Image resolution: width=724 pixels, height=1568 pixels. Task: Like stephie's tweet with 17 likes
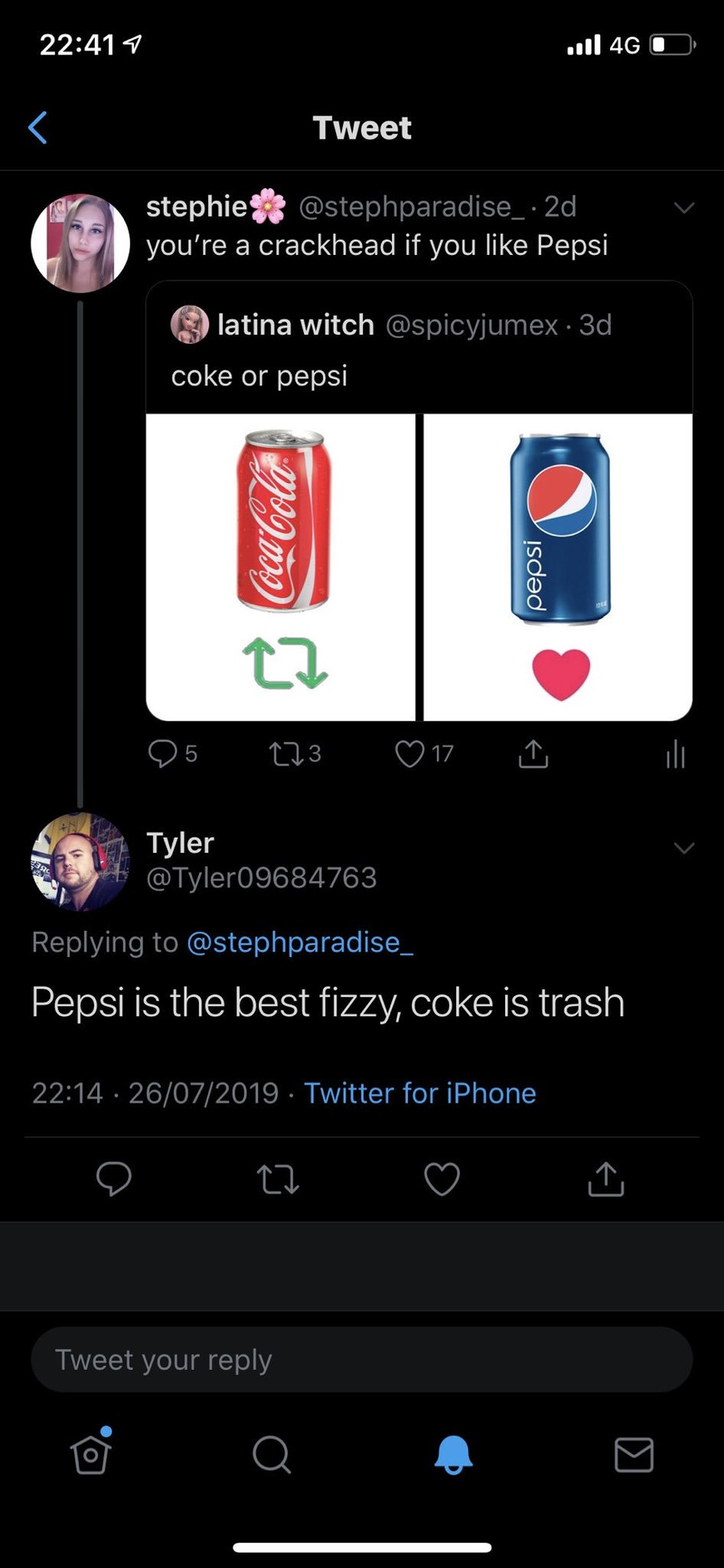pyautogui.click(x=409, y=754)
